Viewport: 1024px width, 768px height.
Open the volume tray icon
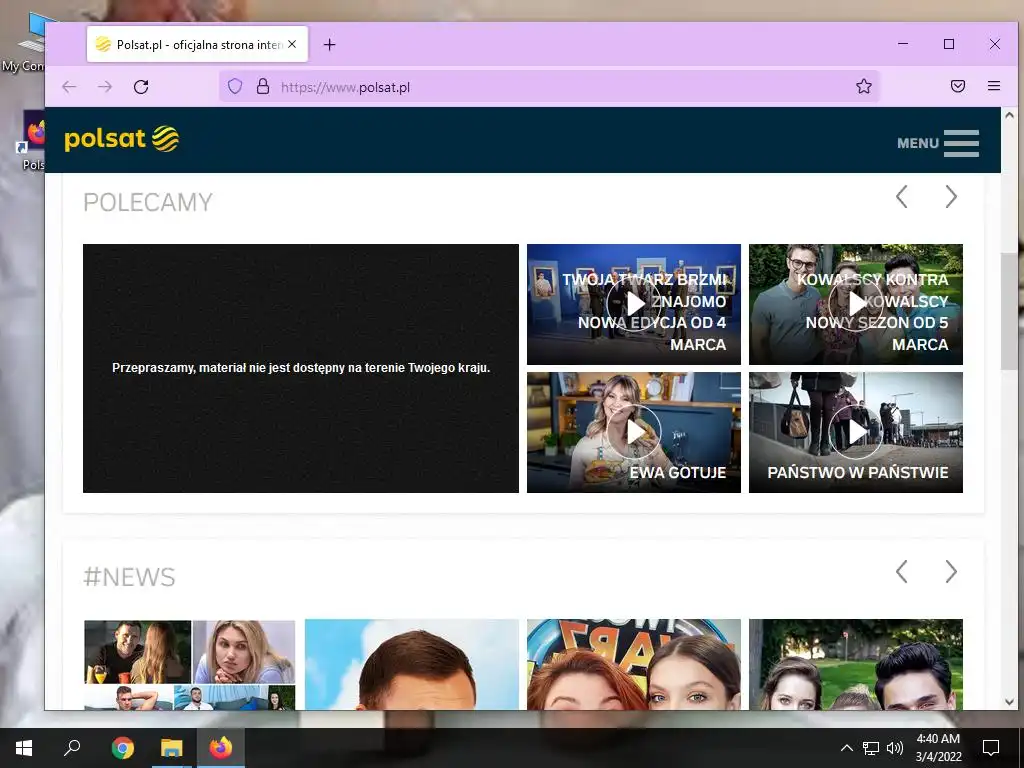[x=895, y=748]
